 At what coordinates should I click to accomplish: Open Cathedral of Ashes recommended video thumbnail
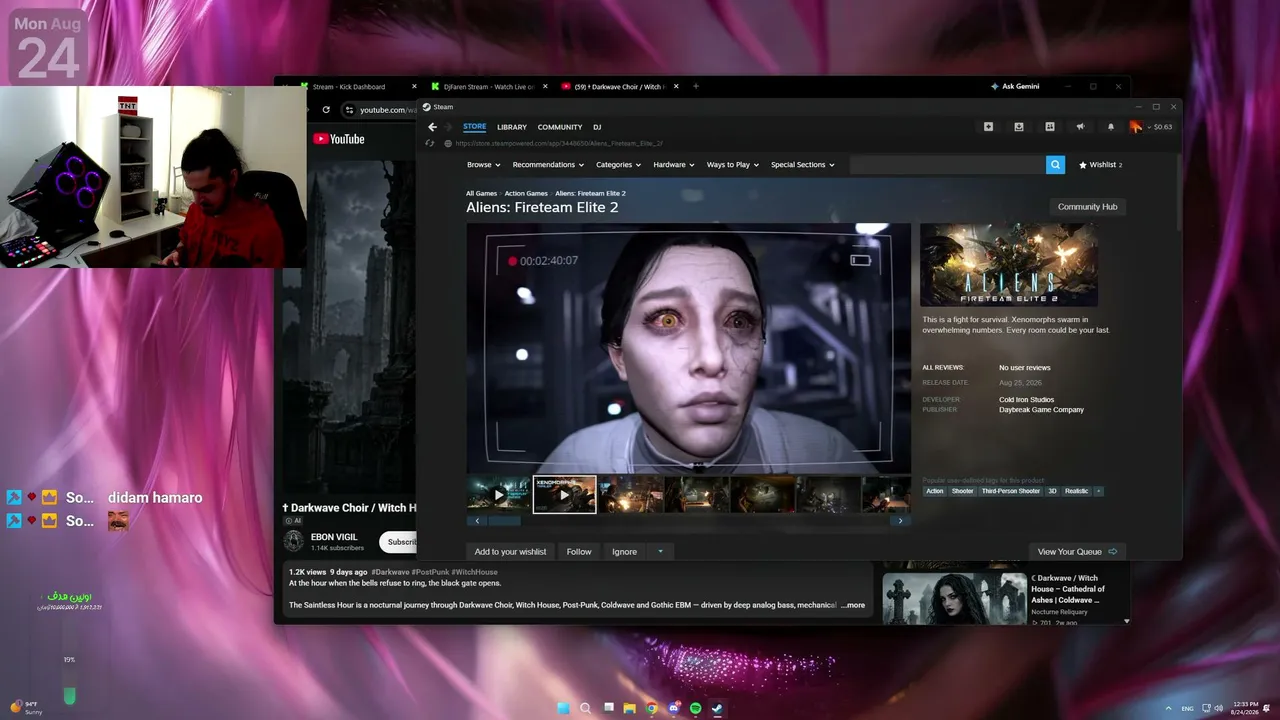pos(953,597)
